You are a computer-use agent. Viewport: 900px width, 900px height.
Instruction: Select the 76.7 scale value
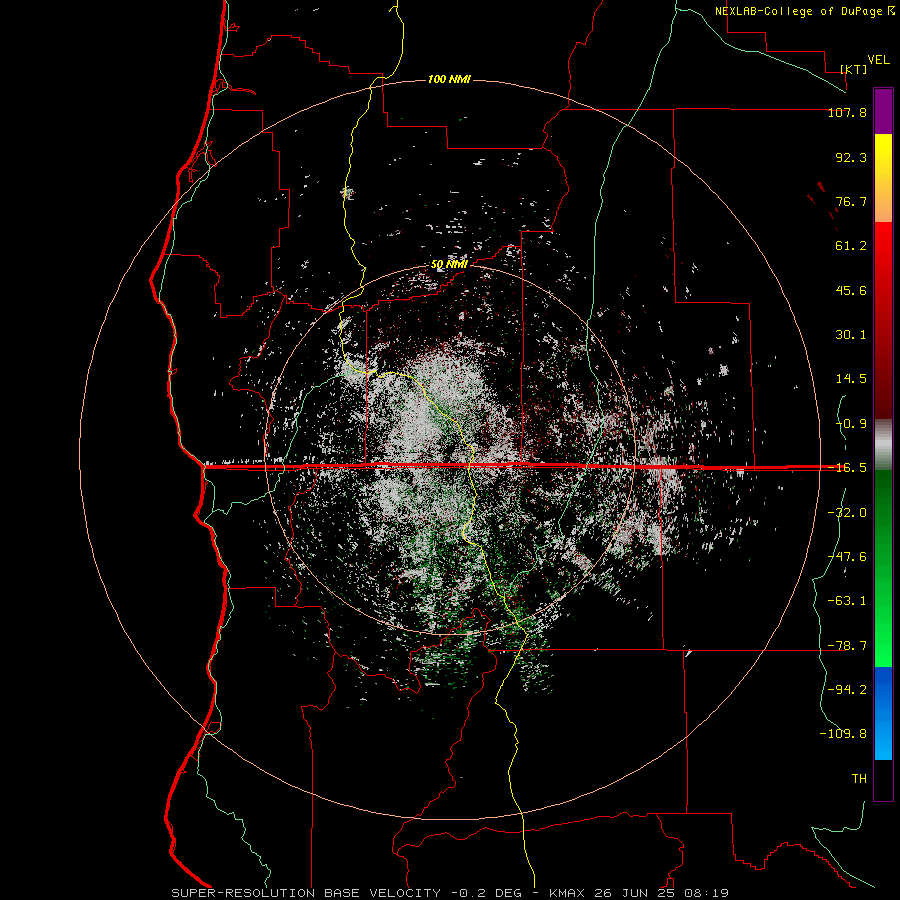[851, 201]
